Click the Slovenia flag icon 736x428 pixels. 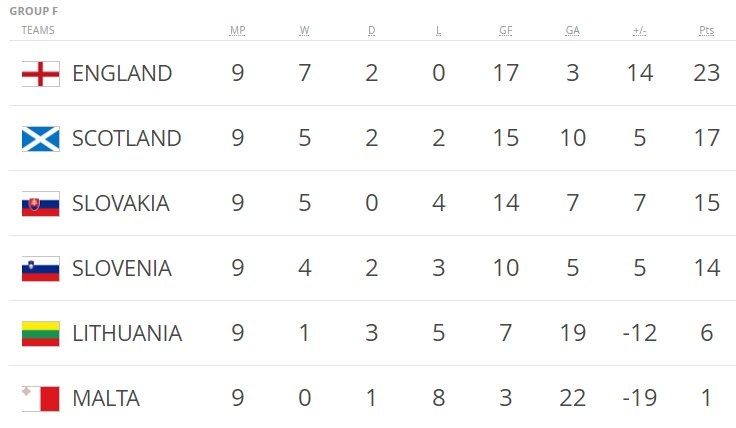41,269
